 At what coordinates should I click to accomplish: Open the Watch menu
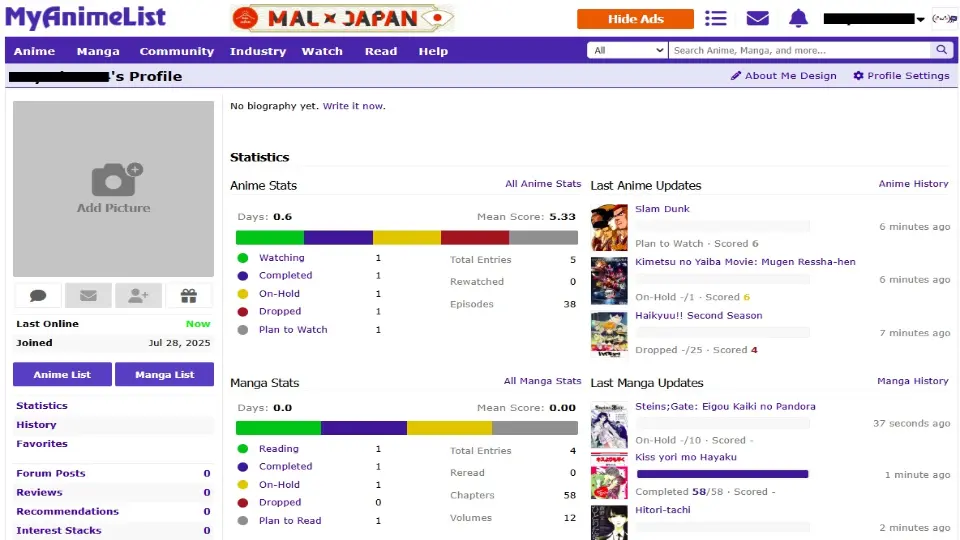click(322, 51)
